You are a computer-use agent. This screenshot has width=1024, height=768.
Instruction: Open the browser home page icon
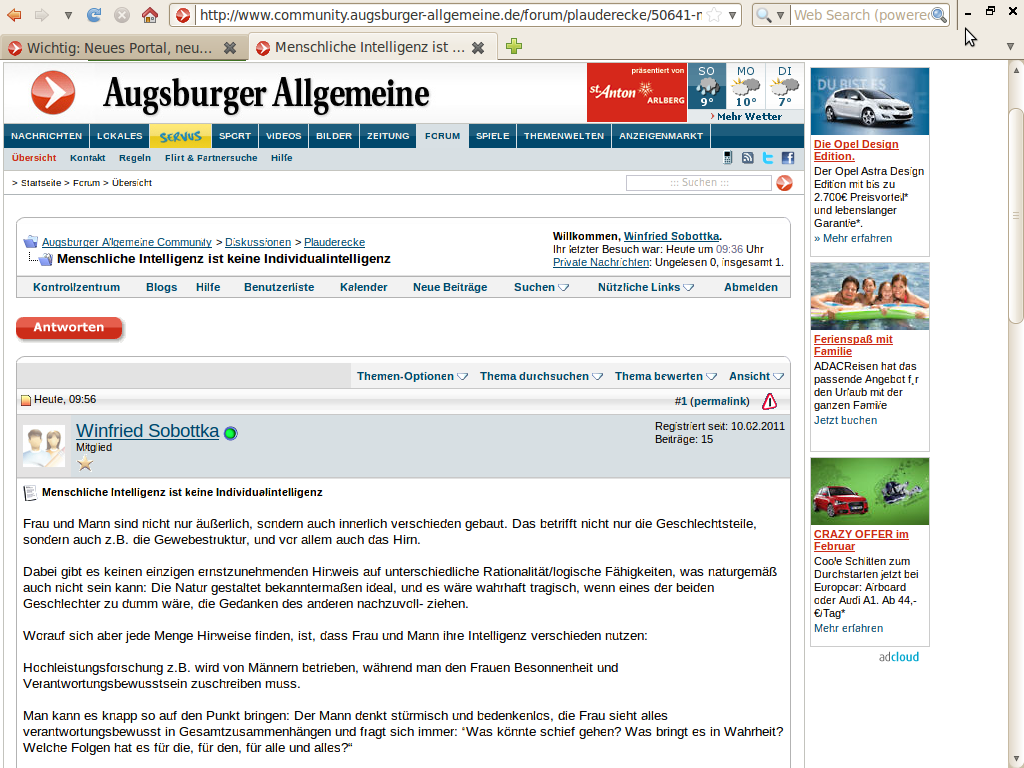click(x=150, y=14)
